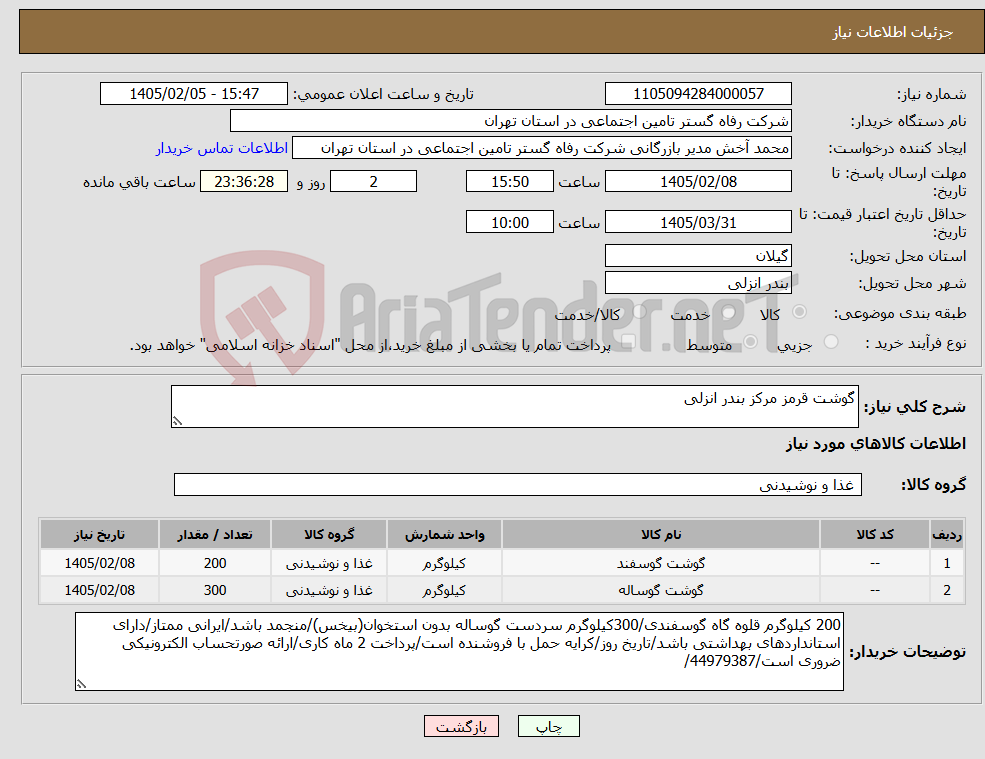Click column header واحد شمارش
The width and height of the screenshot is (985, 759).
[444, 534]
